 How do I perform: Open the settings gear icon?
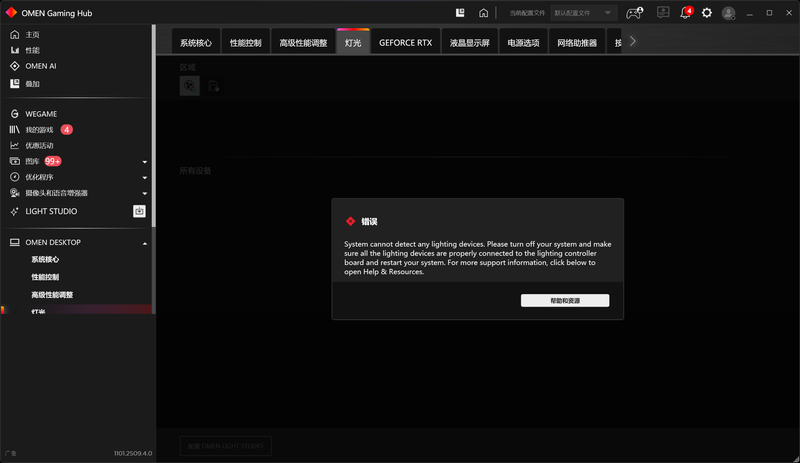(x=707, y=13)
